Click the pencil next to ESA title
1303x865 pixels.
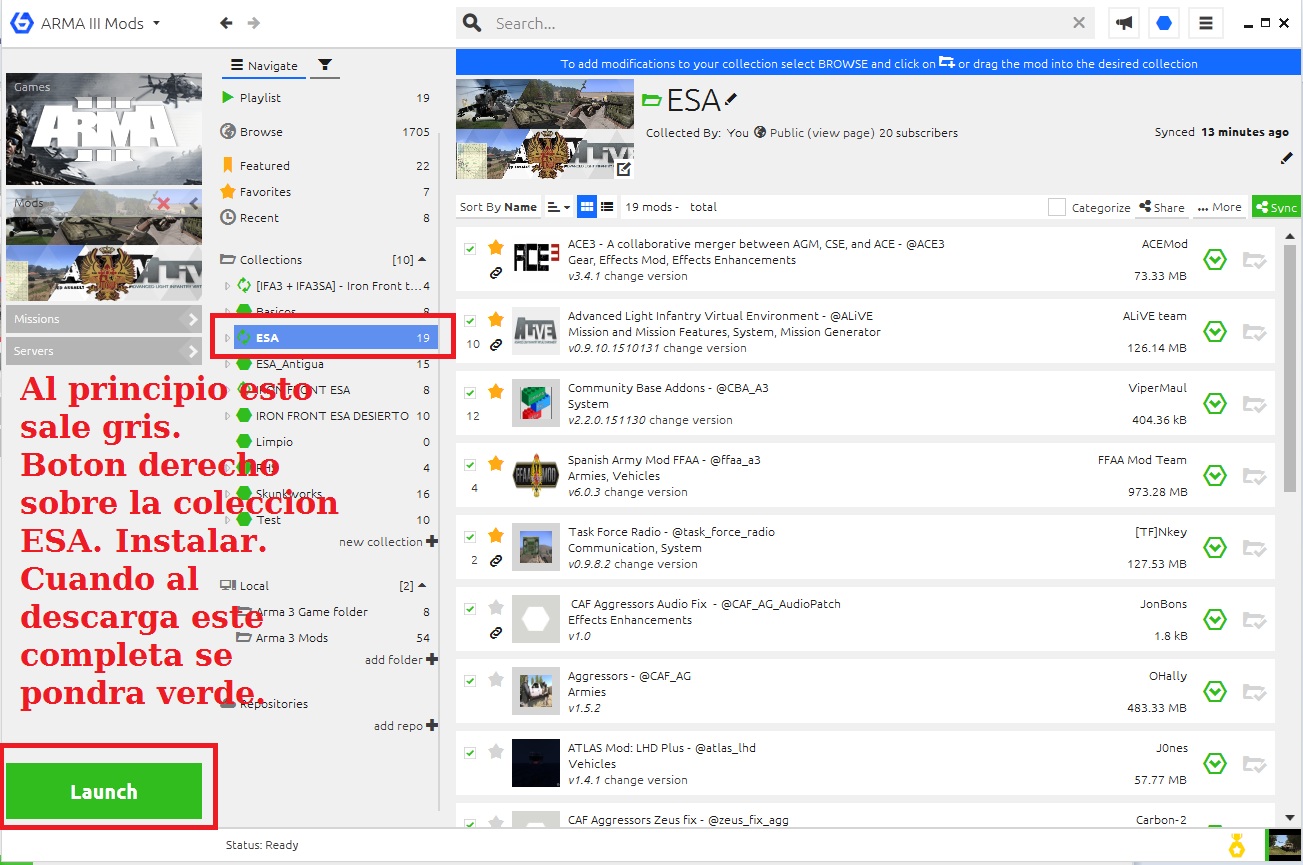click(732, 98)
